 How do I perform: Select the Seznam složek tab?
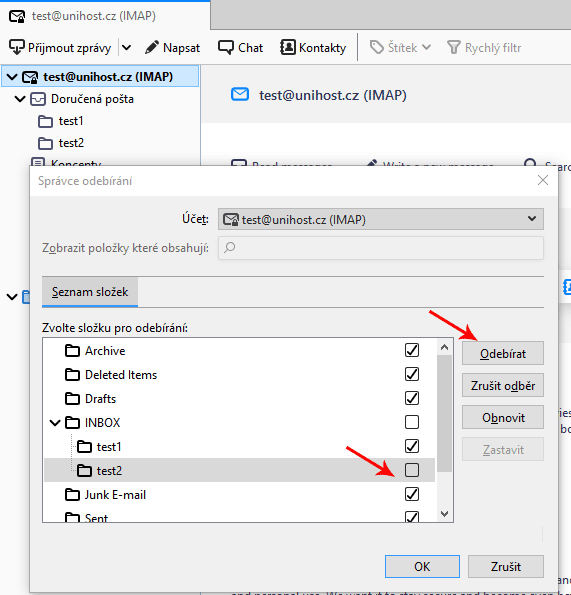click(90, 292)
